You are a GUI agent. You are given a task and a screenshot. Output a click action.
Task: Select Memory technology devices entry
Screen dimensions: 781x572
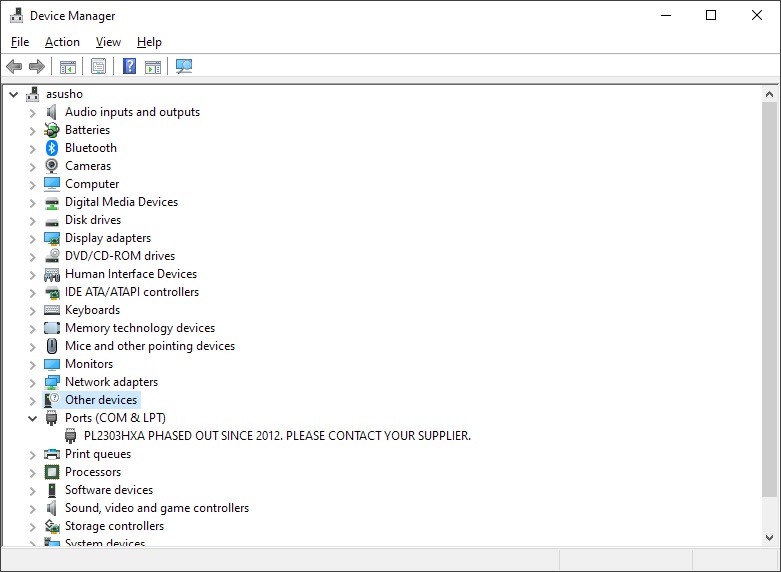click(140, 328)
